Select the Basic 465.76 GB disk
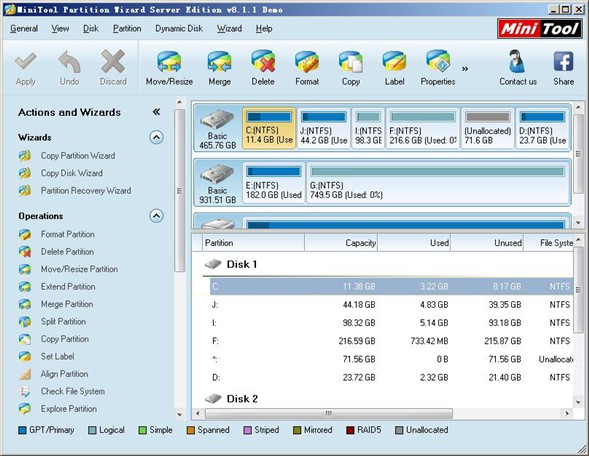This screenshot has width=589, height=456. point(218,129)
